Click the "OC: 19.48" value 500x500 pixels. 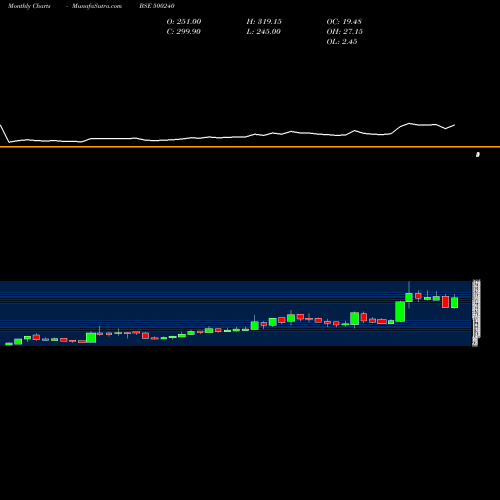click(344, 22)
